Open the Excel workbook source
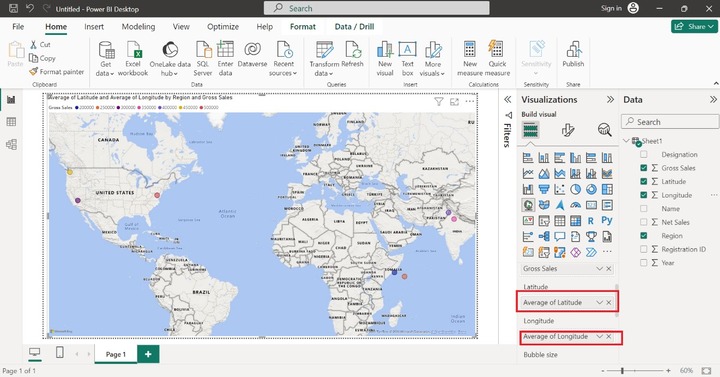 tap(133, 58)
